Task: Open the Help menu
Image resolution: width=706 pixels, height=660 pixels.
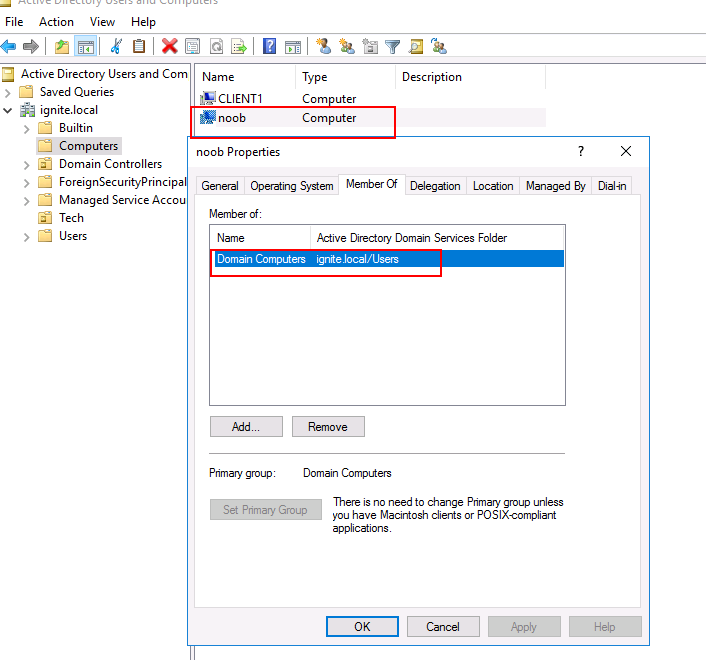Action: (143, 22)
